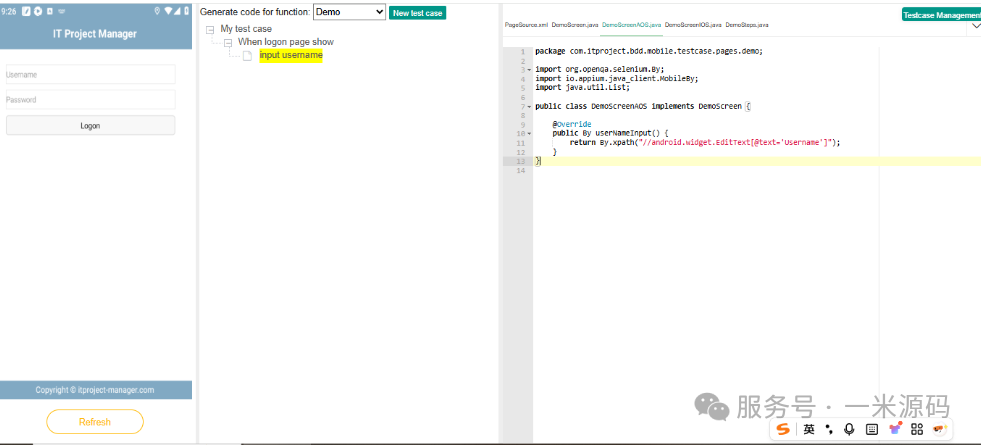Click the yellow Refresh button

(95, 422)
